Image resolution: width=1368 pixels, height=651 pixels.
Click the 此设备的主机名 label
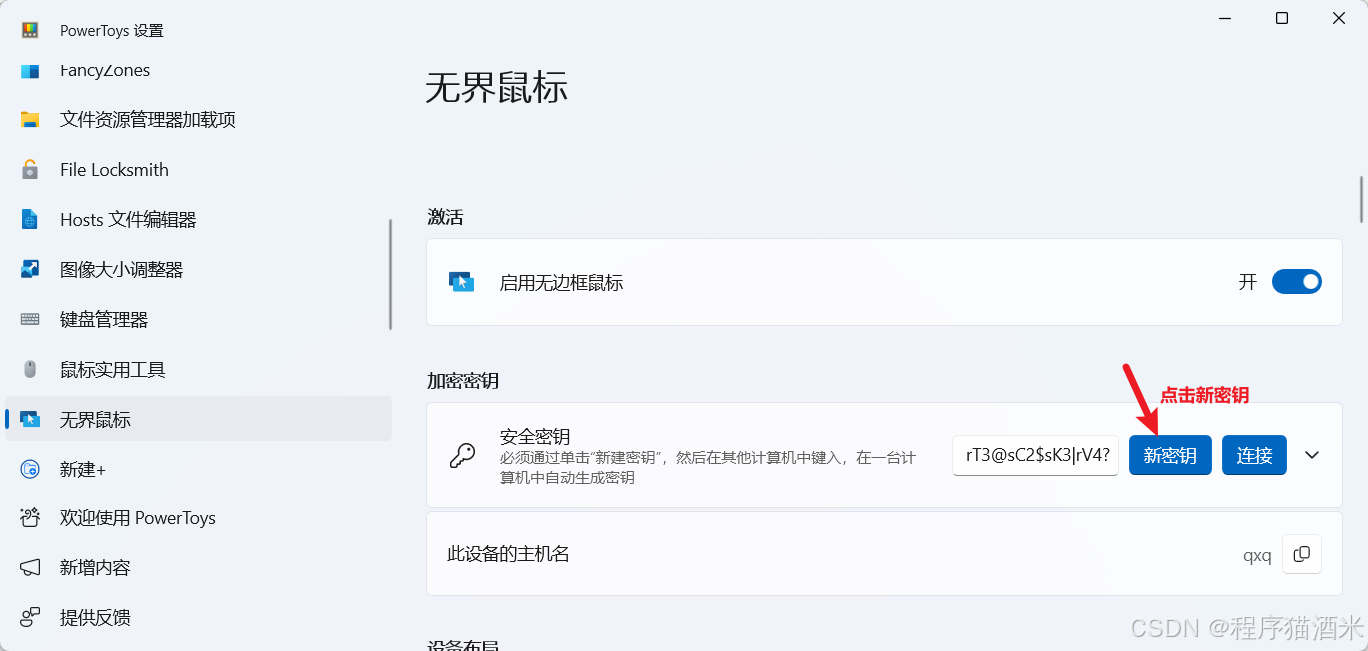click(x=508, y=554)
